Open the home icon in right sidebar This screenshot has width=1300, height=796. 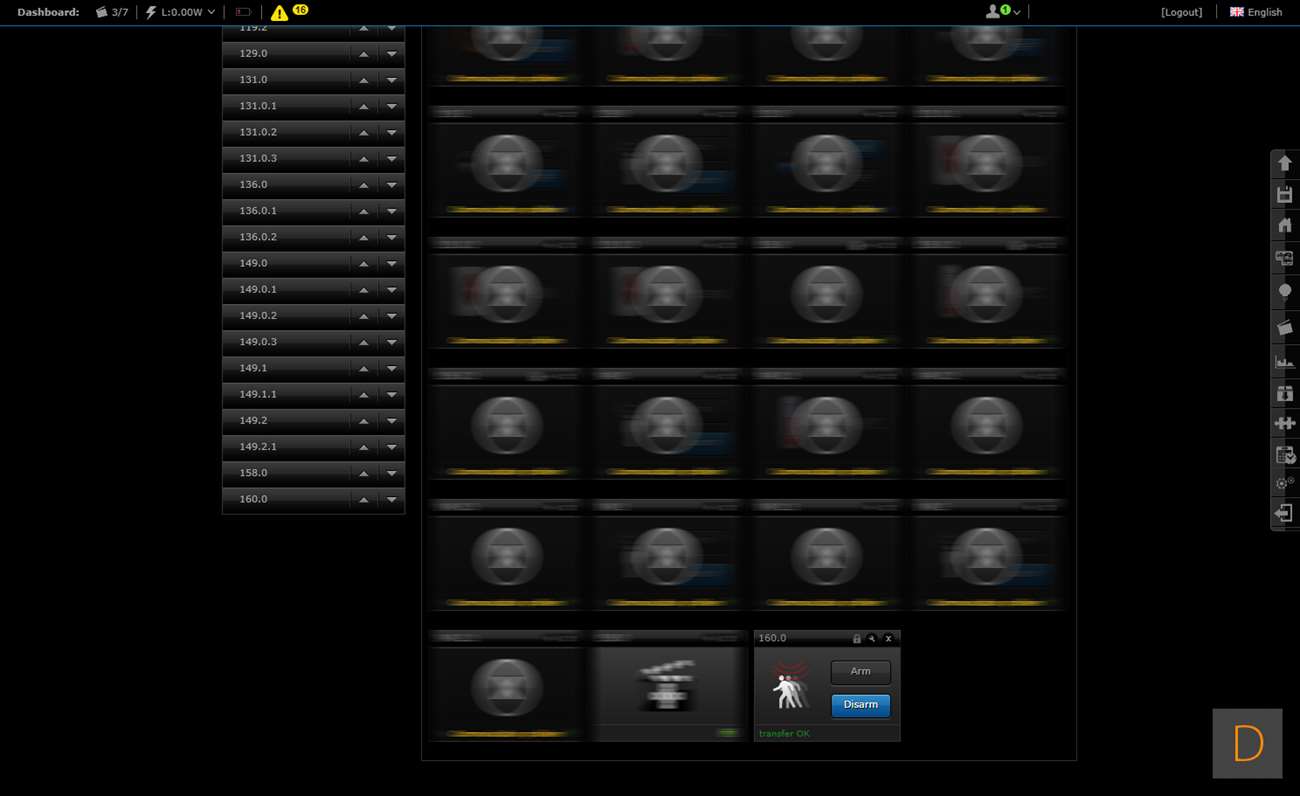pyautogui.click(x=1285, y=225)
